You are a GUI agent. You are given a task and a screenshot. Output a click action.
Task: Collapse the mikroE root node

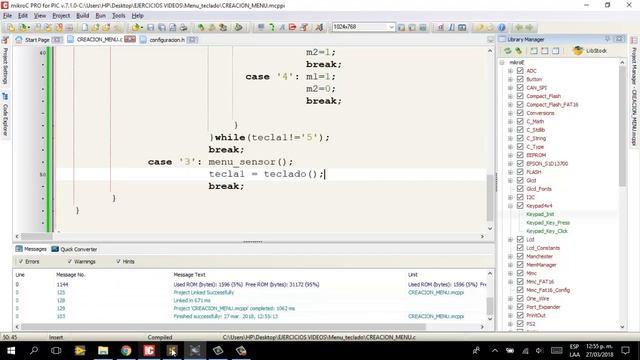(x=502, y=62)
